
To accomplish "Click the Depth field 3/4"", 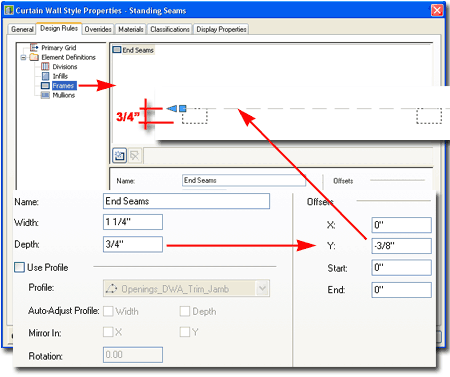I will click(133, 244).
